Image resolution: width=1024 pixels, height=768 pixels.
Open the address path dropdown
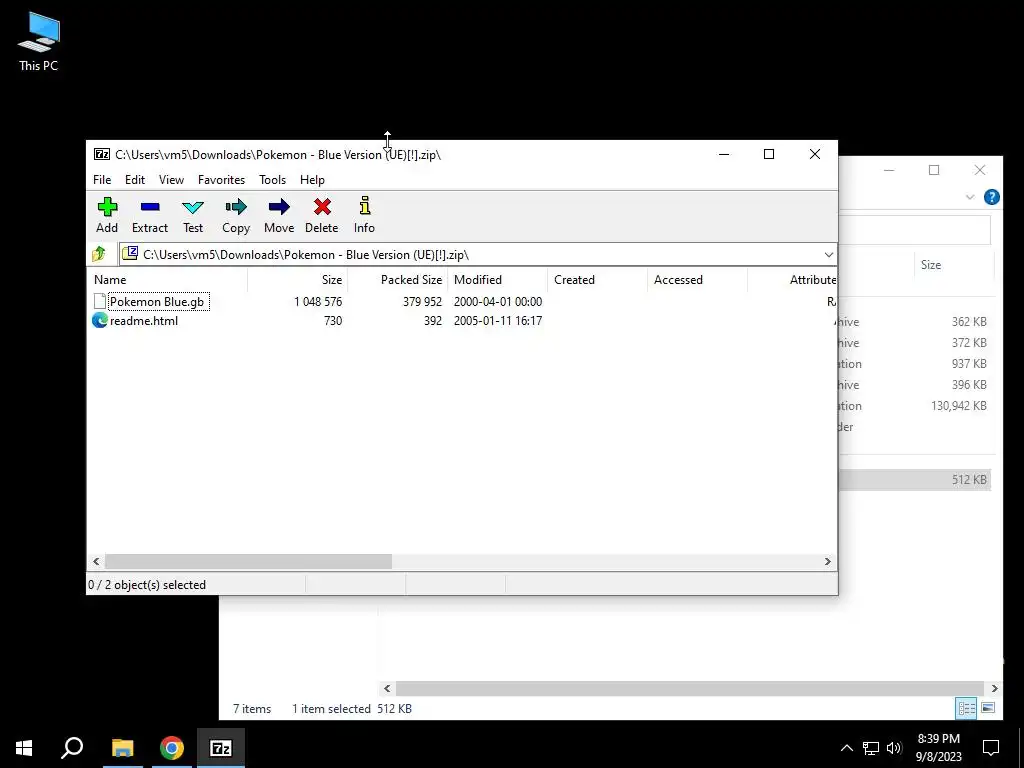(828, 254)
